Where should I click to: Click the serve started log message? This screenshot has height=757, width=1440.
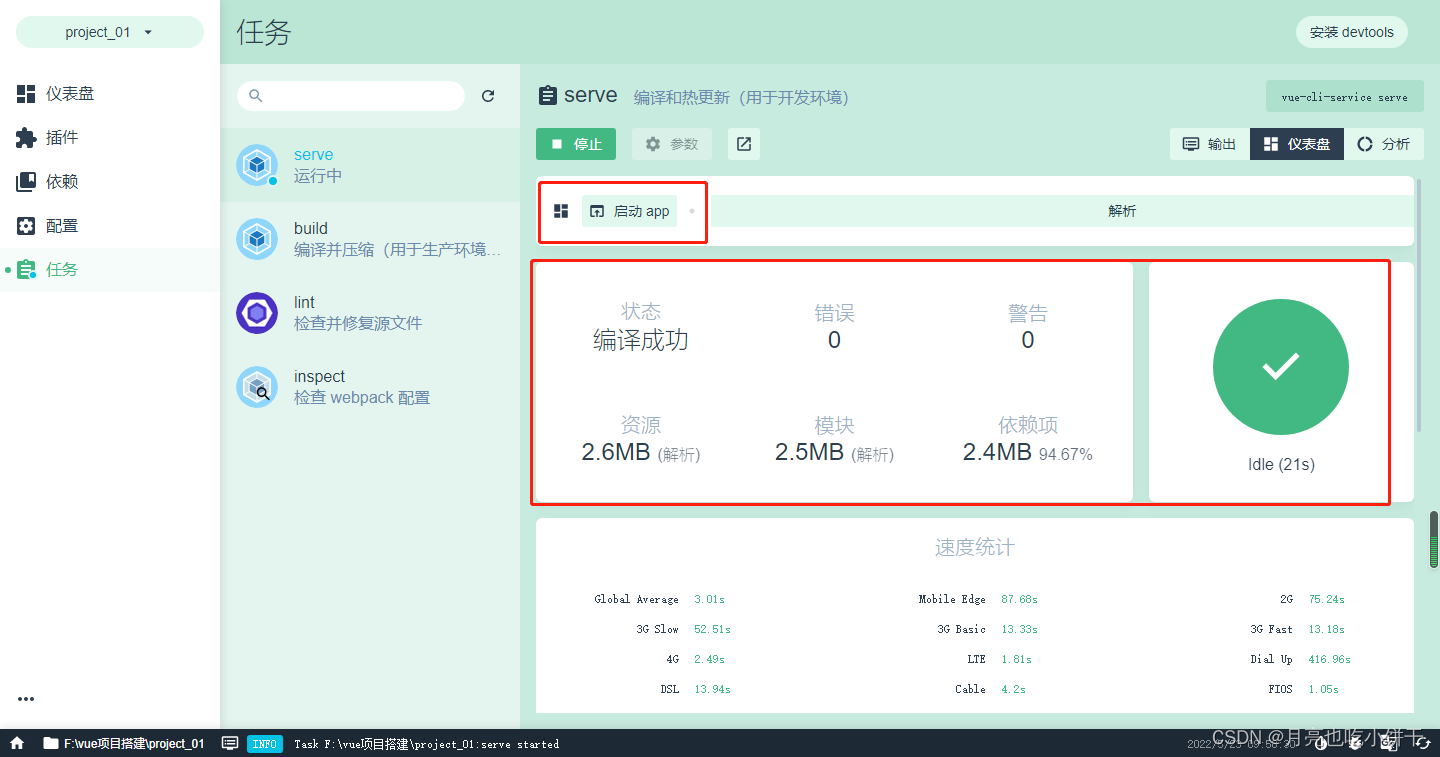[x=426, y=744]
